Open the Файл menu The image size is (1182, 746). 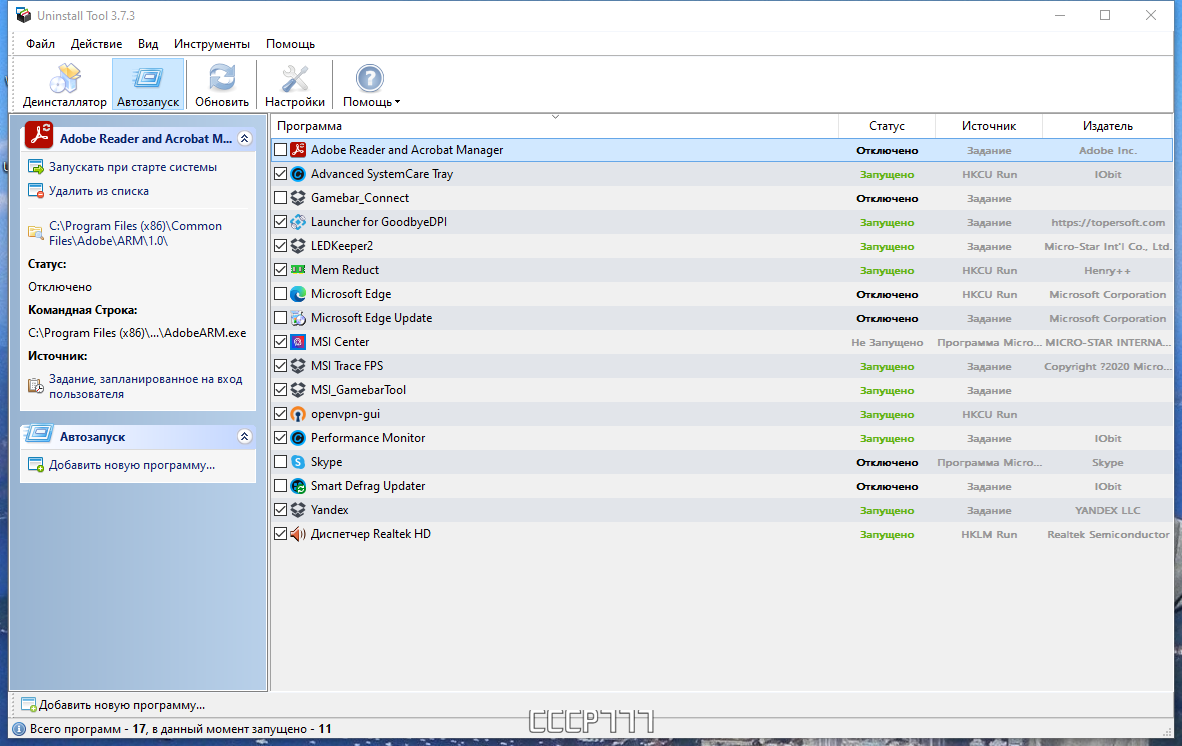coord(40,44)
